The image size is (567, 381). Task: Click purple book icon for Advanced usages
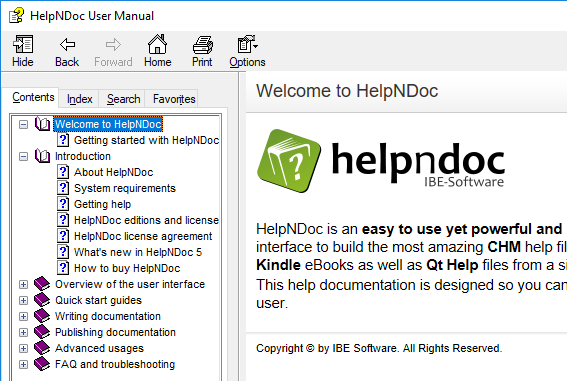click(42, 348)
